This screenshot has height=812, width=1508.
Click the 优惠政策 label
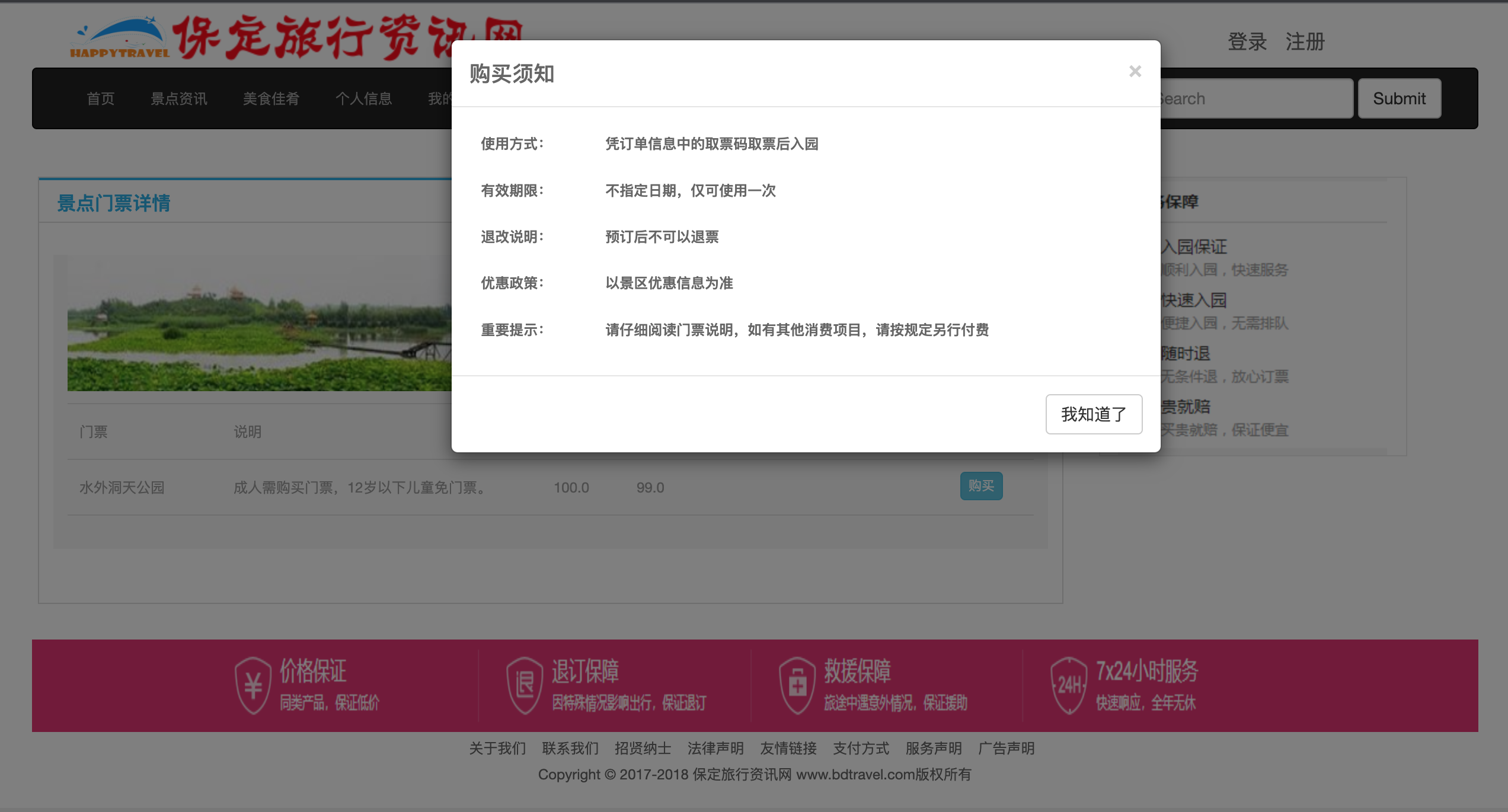pyautogui.click(x=512, y=283)
